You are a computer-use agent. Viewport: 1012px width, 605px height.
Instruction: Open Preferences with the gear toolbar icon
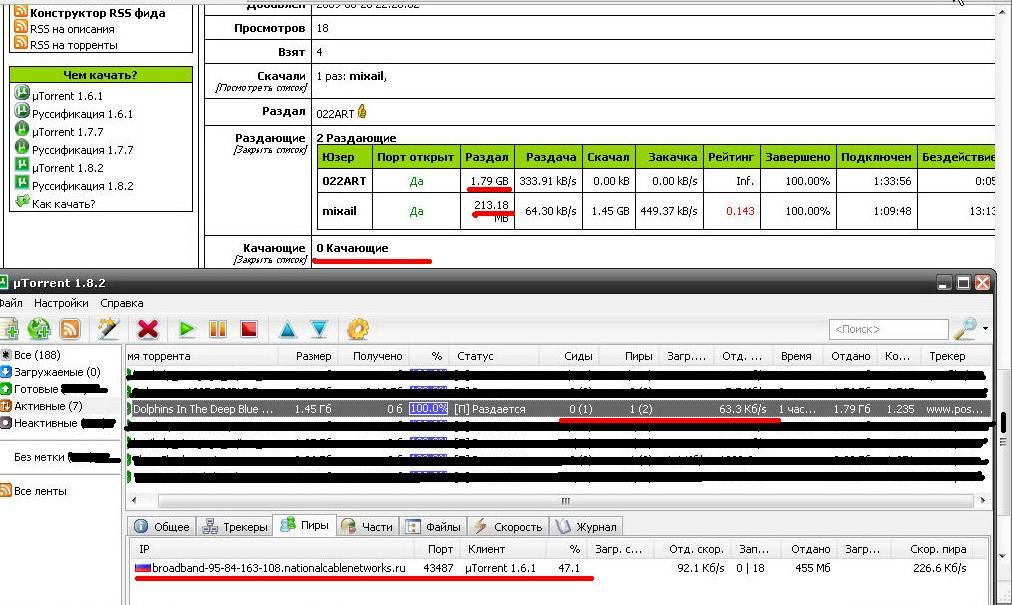(x=358, y=329)
